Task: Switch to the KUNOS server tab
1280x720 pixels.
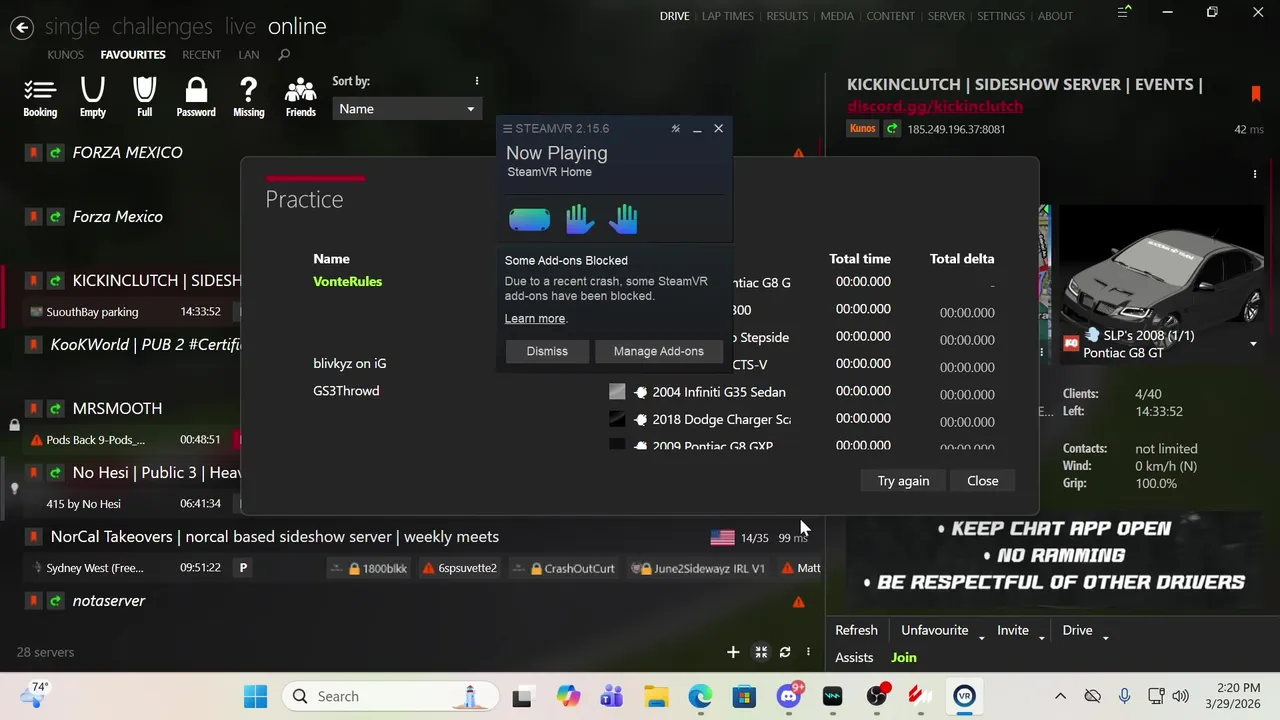Action: point(66,55)
